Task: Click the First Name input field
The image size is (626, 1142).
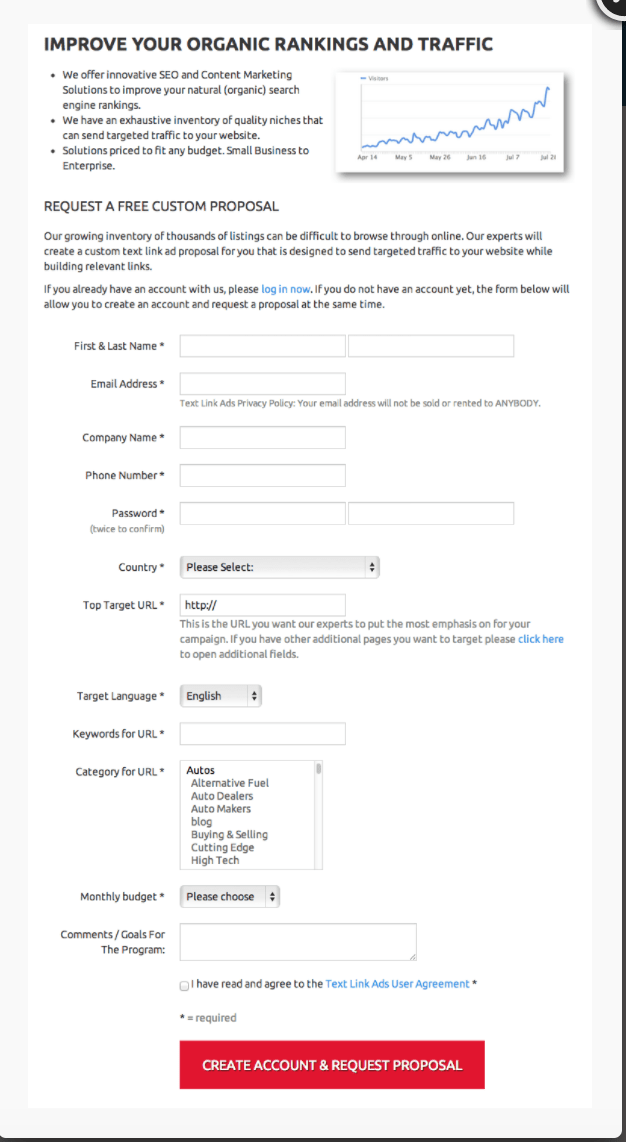Action: (x=261, y=345)
